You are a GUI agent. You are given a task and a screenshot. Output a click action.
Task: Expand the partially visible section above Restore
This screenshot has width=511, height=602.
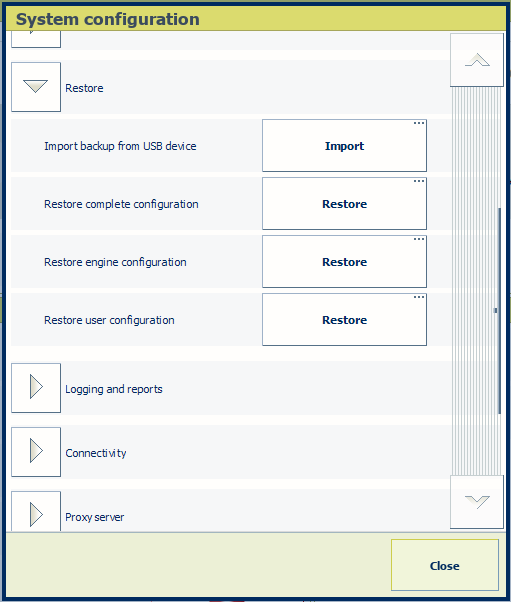(x=36, y=40)
